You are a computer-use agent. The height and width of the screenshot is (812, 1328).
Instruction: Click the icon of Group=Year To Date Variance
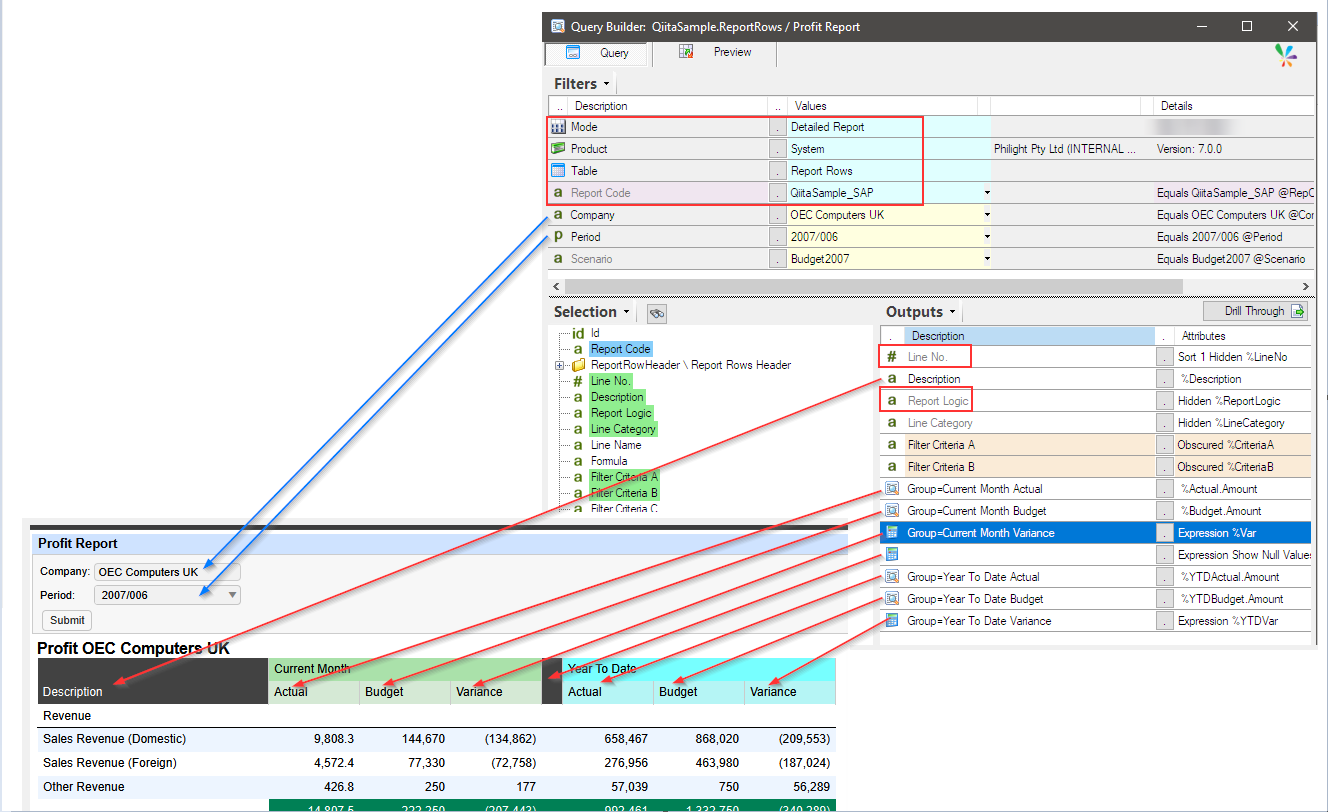click(x=892, y=621)
